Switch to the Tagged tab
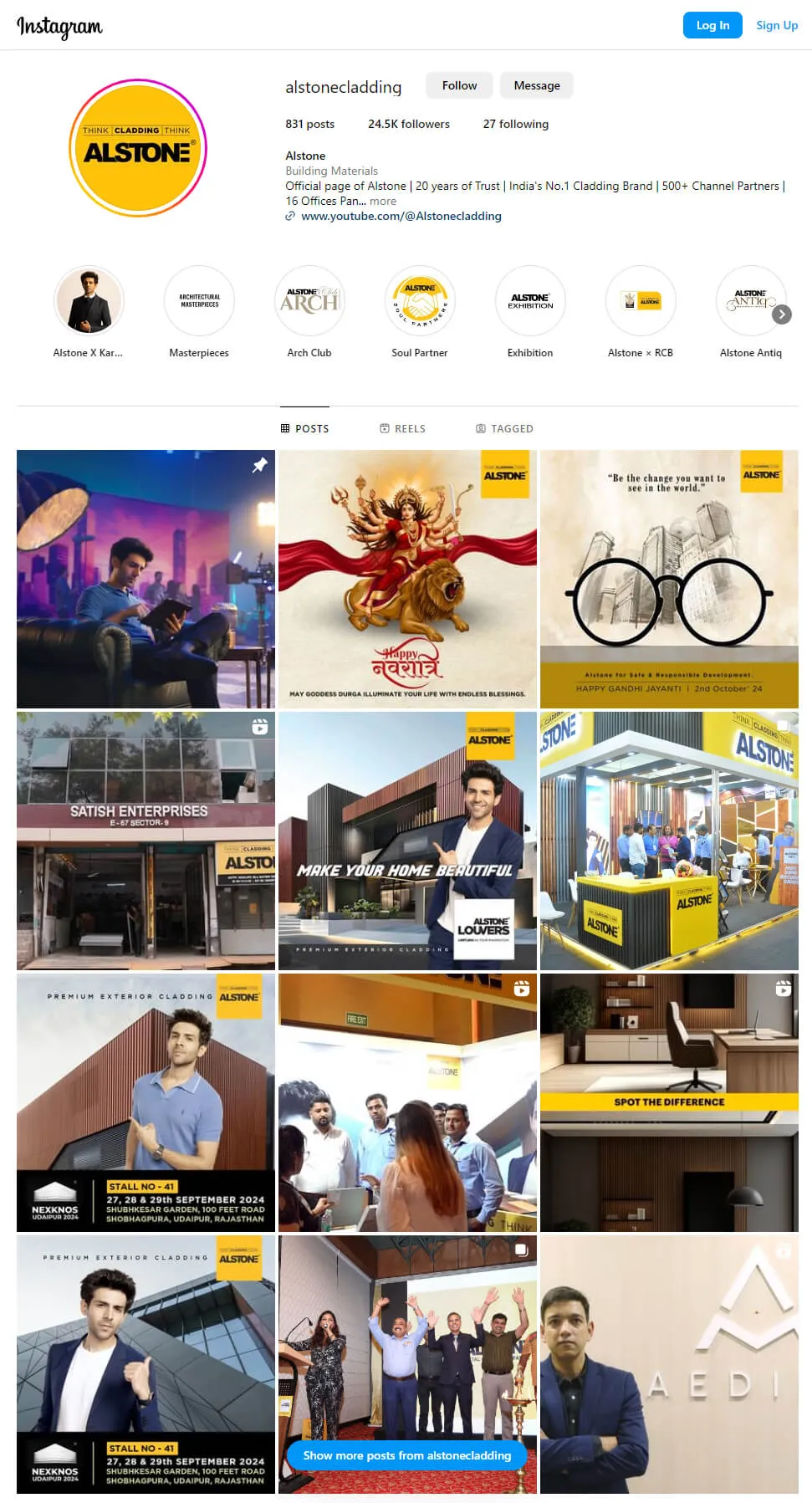812x1503 pixels. (x=504, y=428)
